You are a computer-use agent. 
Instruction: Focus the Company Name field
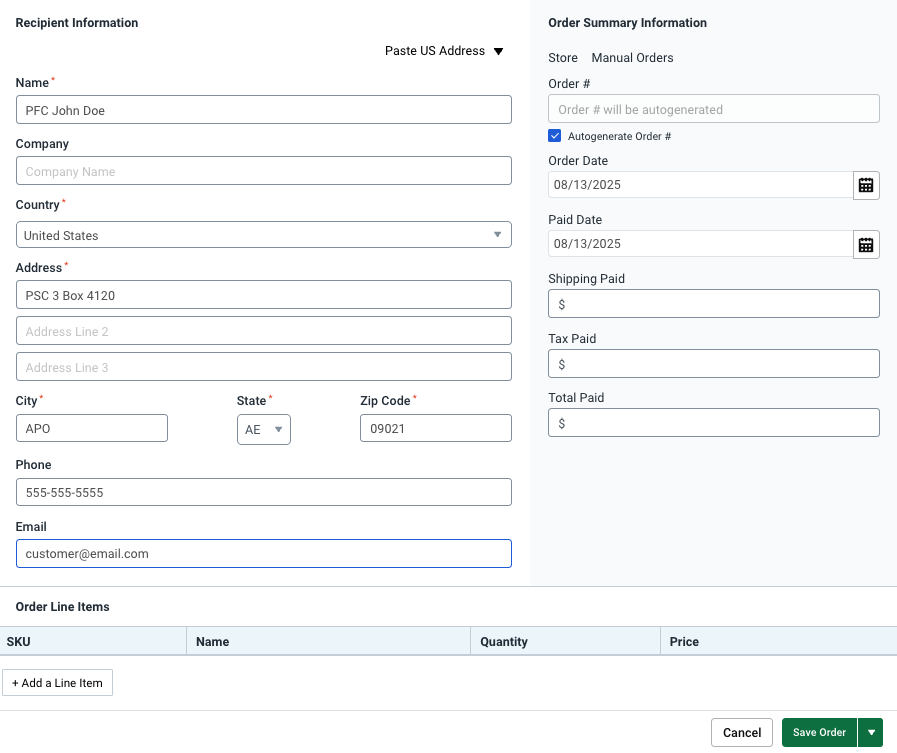tap(263, 171)
